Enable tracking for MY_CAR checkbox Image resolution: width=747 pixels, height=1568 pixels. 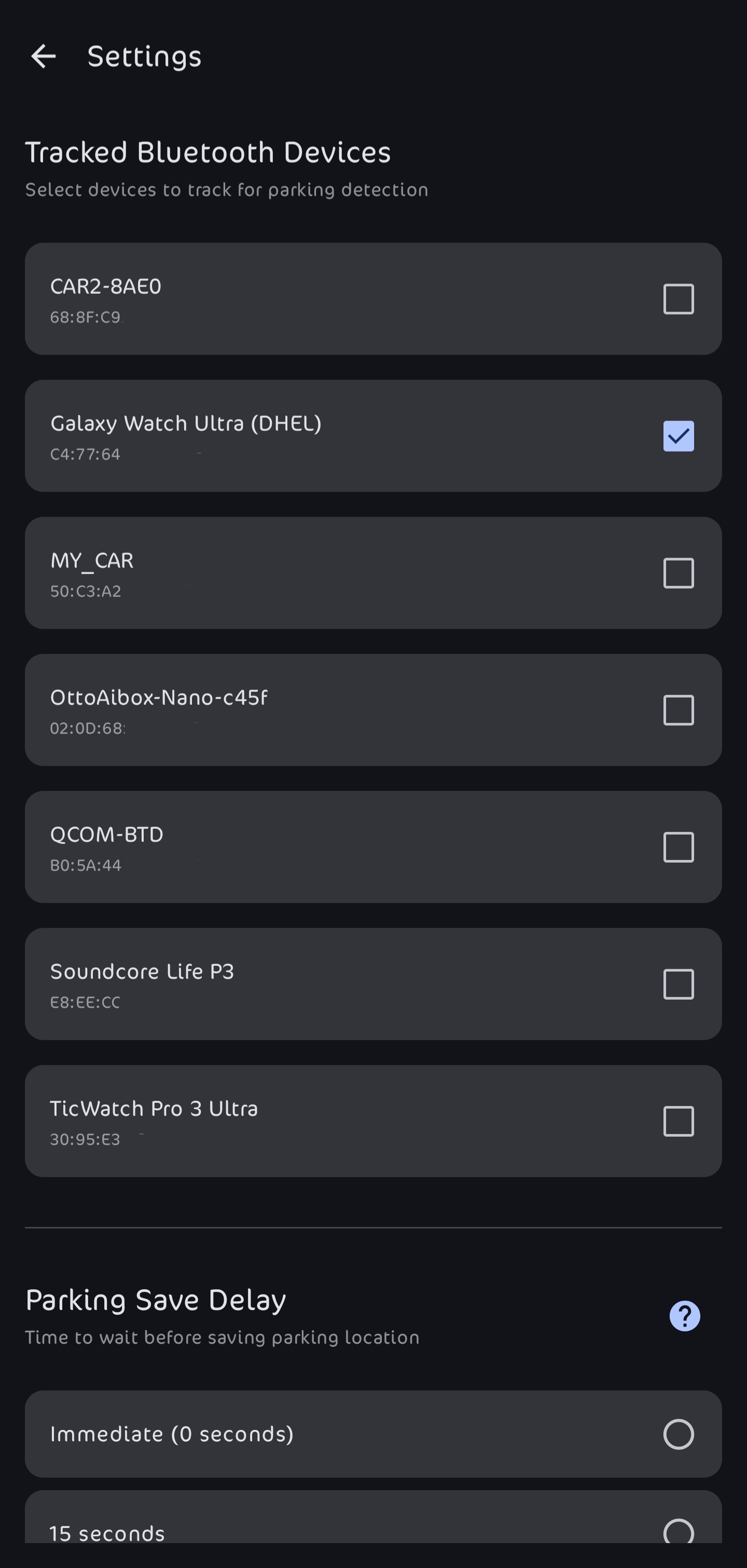point(678,573)
